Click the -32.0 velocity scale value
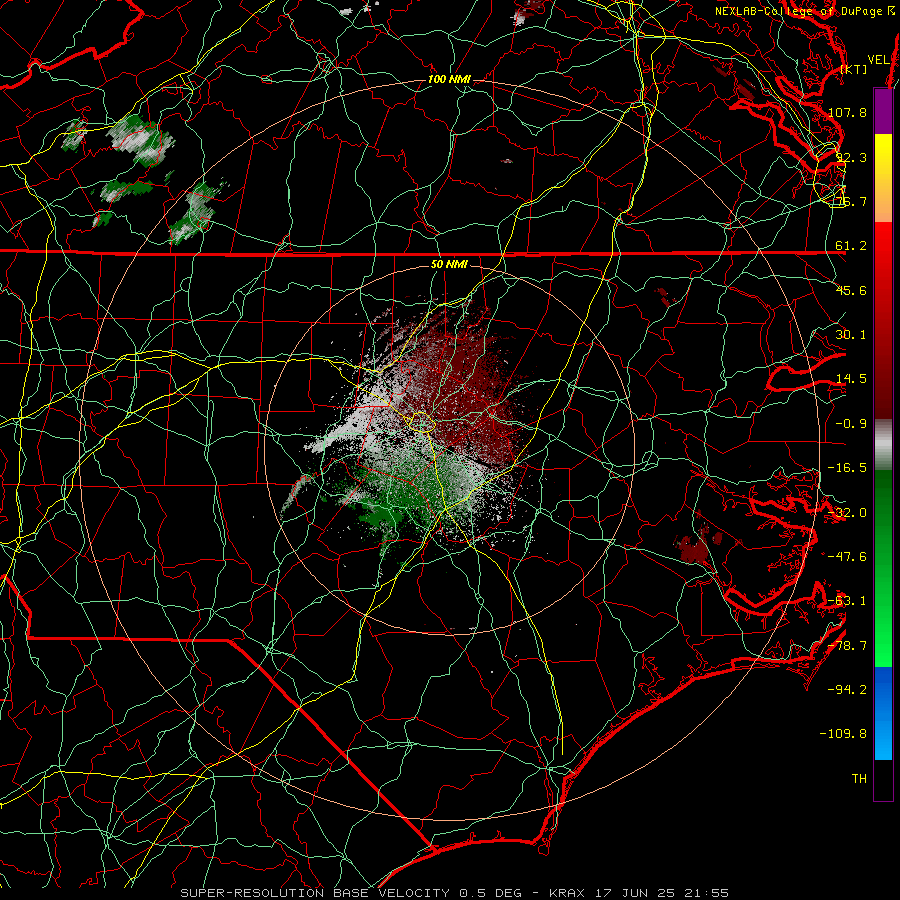900x900 pixels. point(847,513)
